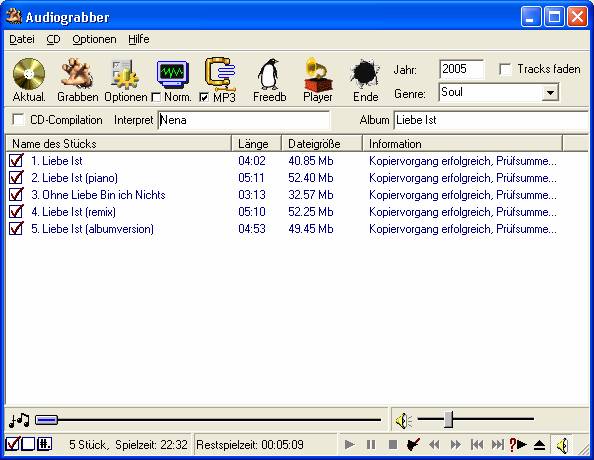Click the play button in playback bar

[350, 444]
